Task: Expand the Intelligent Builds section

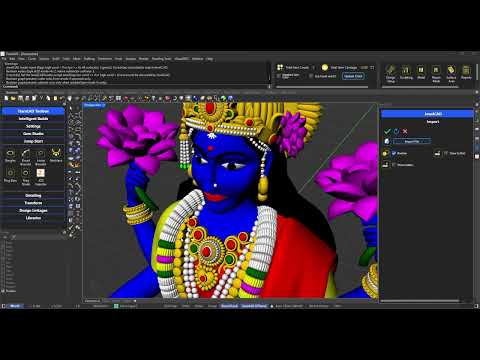Action: (x=33, y=119)
